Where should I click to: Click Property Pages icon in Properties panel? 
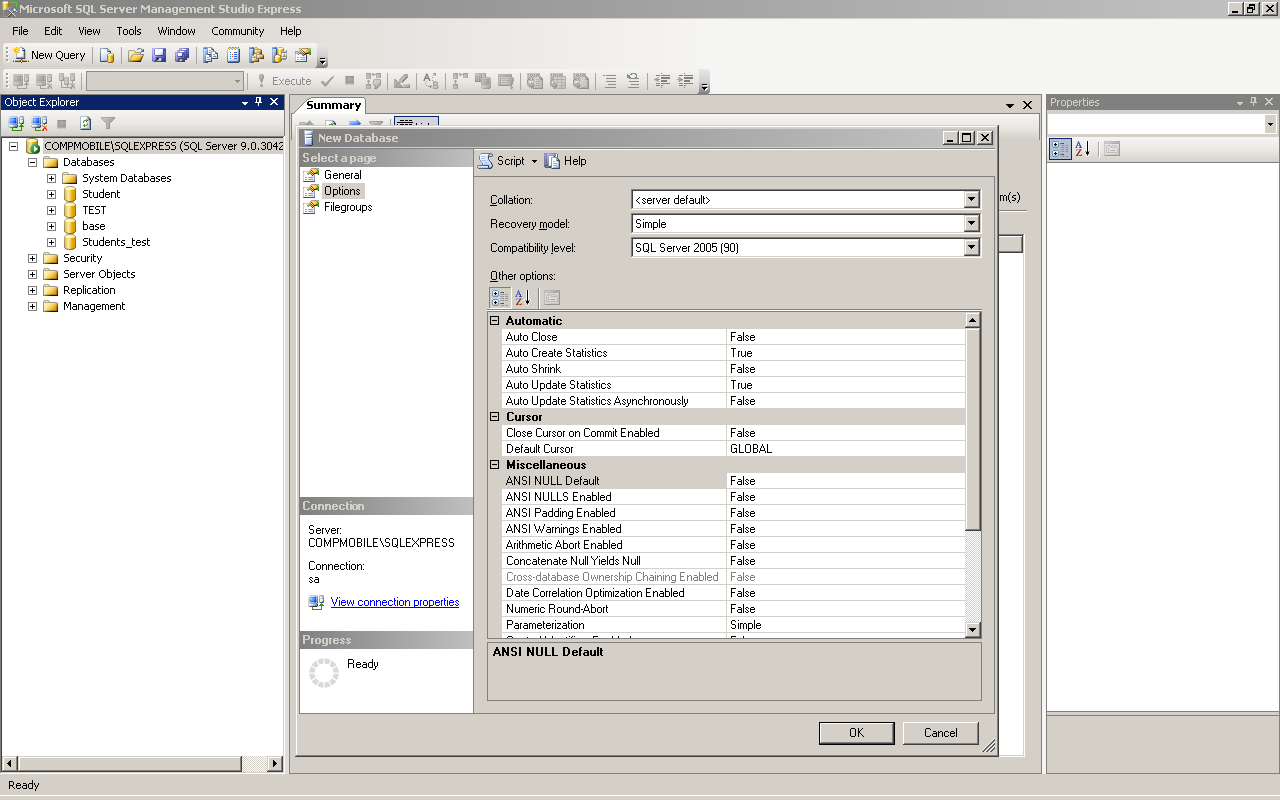[1112, 149]
